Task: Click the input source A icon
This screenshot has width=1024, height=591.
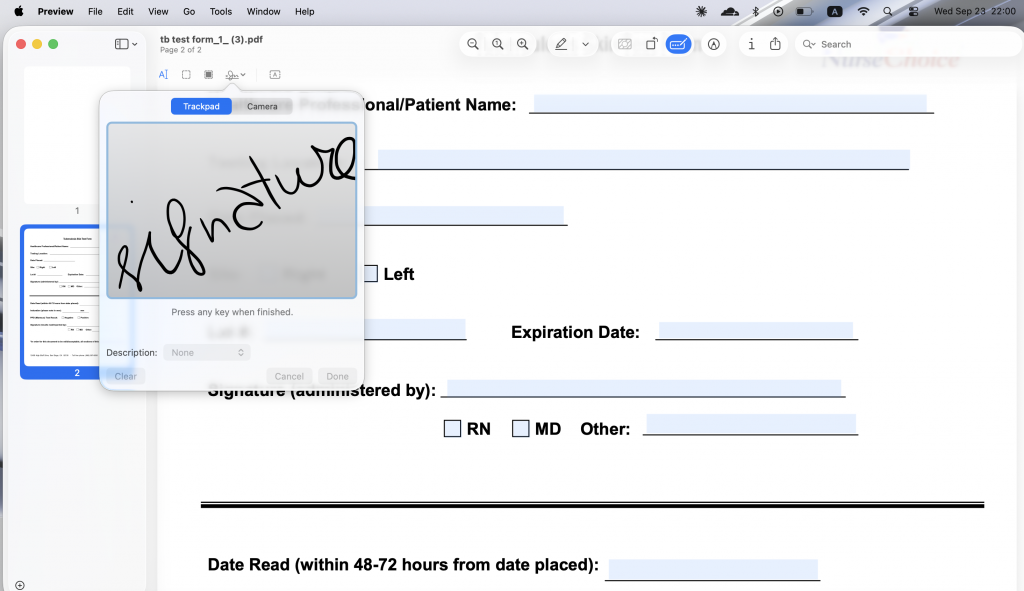Action: point(835,11)
